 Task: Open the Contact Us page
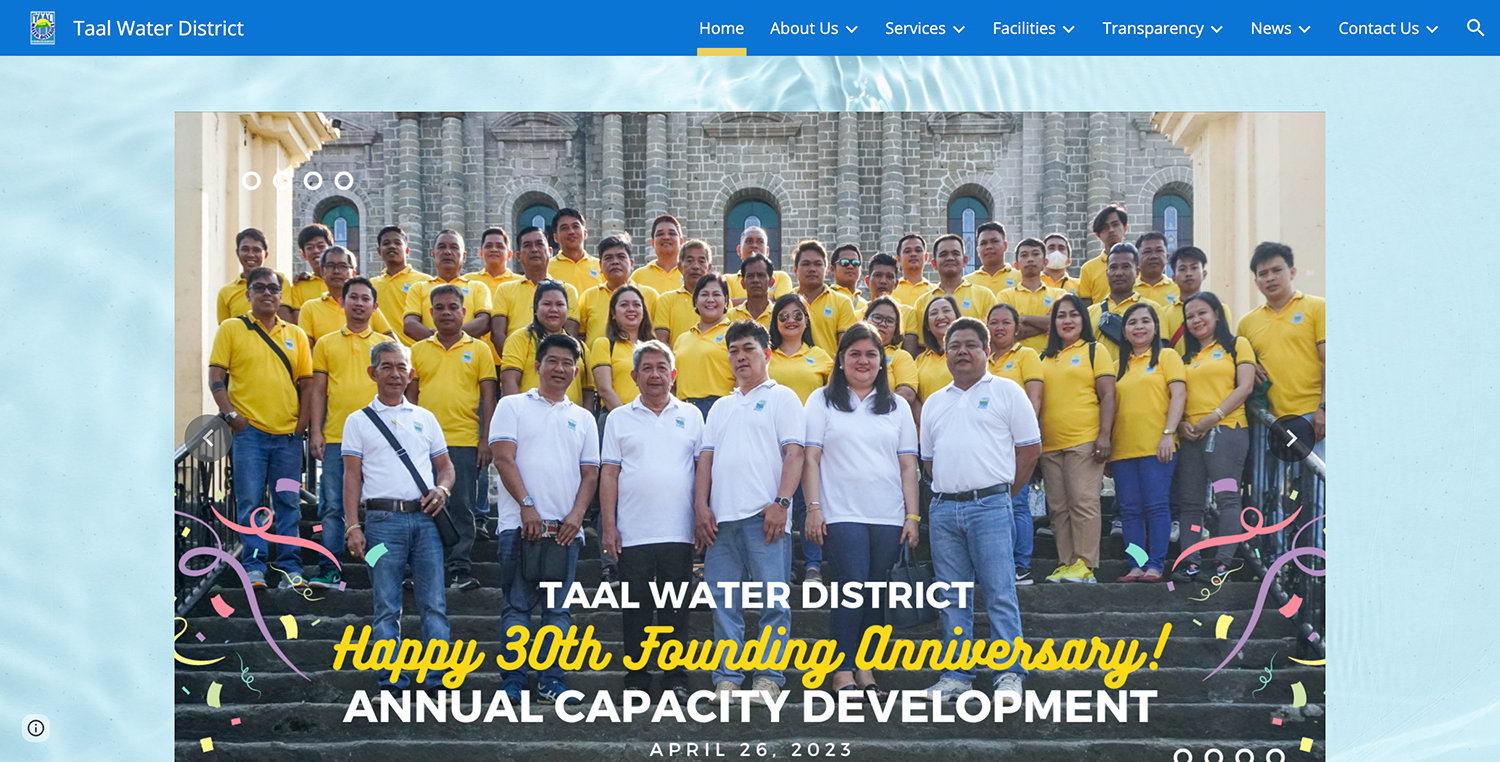coord(1379,28)
